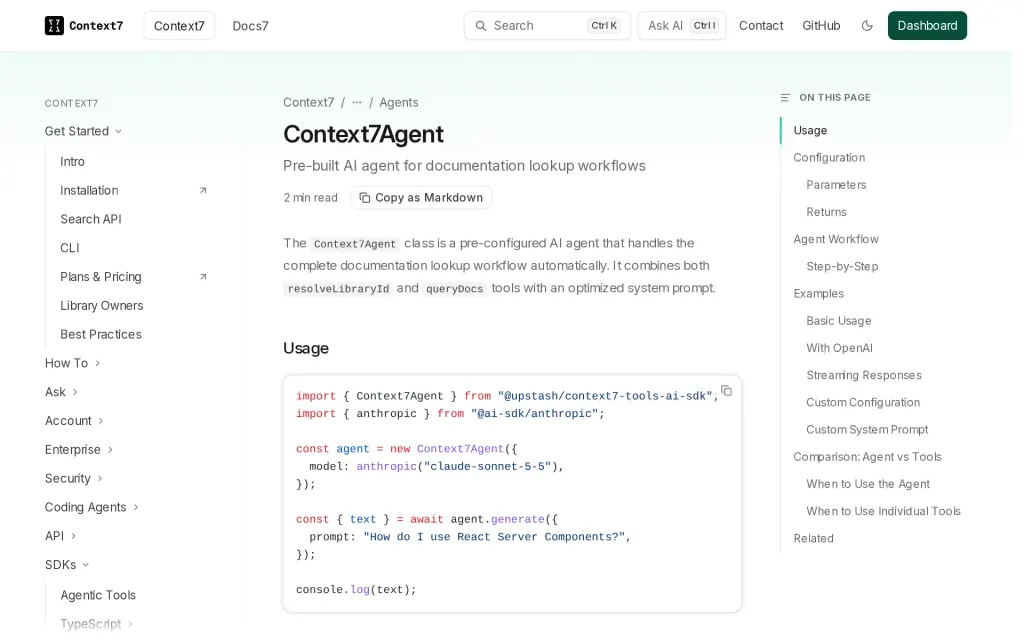Viewport: 1024px width, 640px height.
Task: Open the Contact page
Action: click(761, 25)
